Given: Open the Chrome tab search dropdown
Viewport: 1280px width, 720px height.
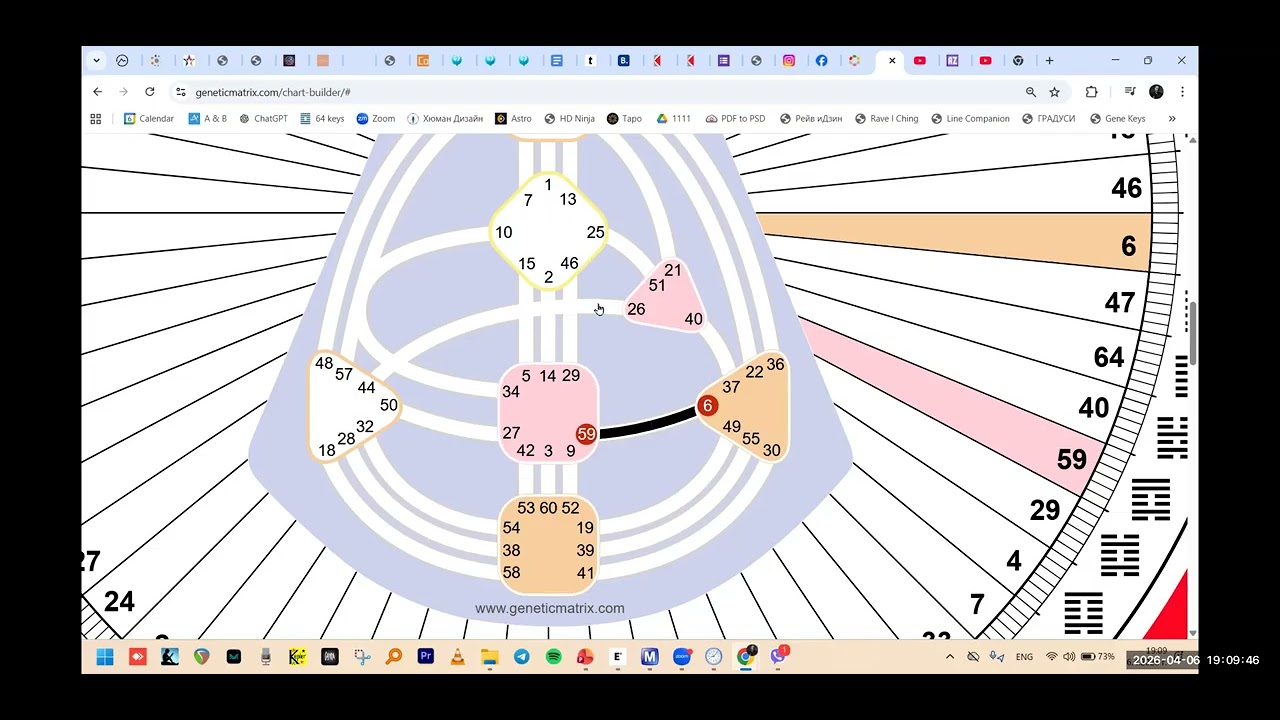Looking at the screenshot, I should (x=96, y=61).
